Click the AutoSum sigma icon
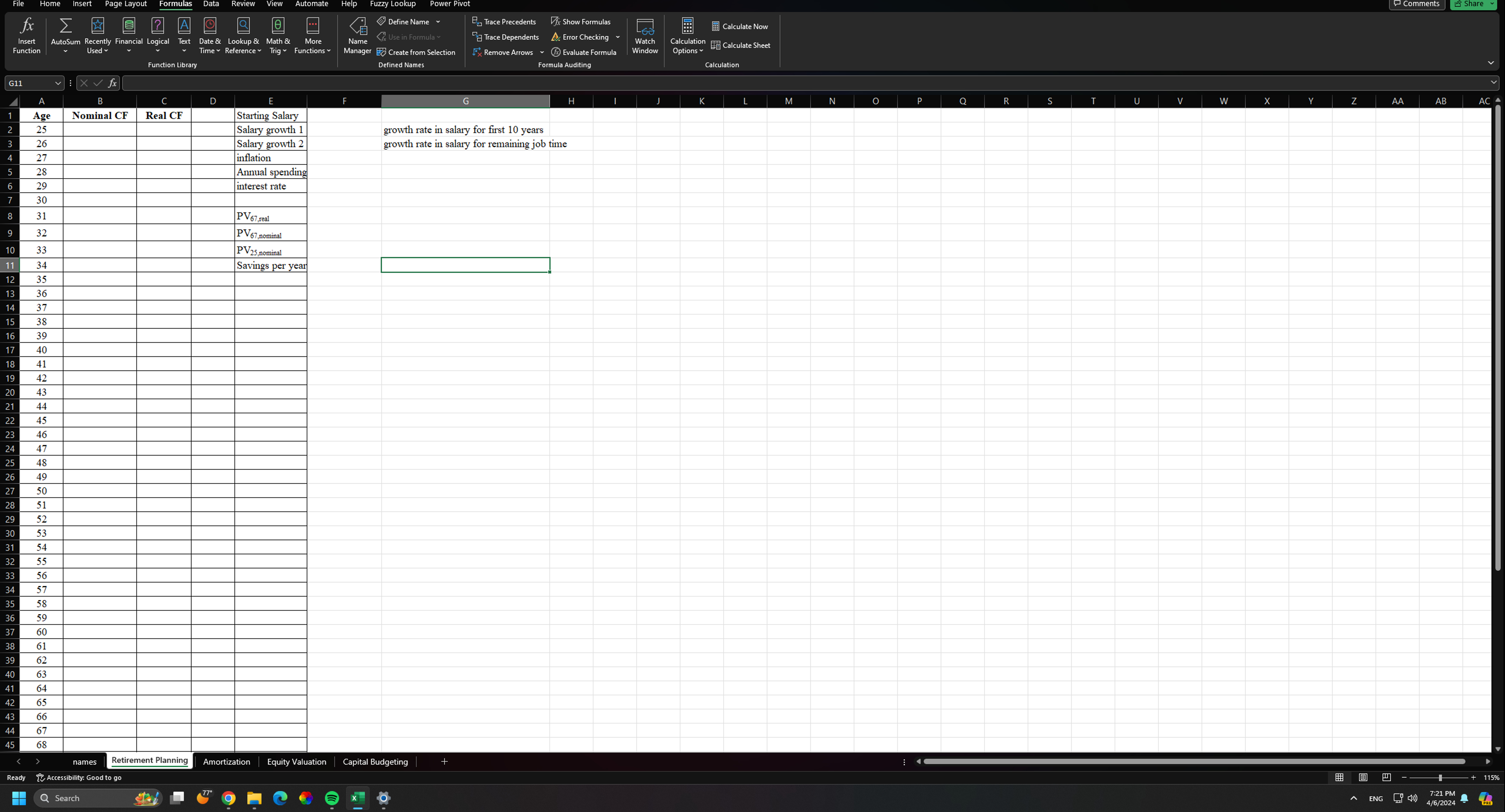The image size is (1505, 812). (x=65, y=26)
